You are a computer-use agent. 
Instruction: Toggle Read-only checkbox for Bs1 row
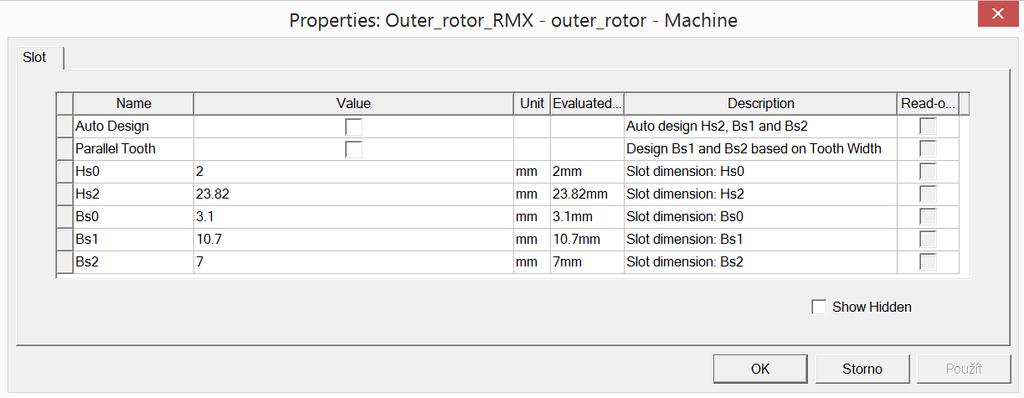[x=927, y=239]
